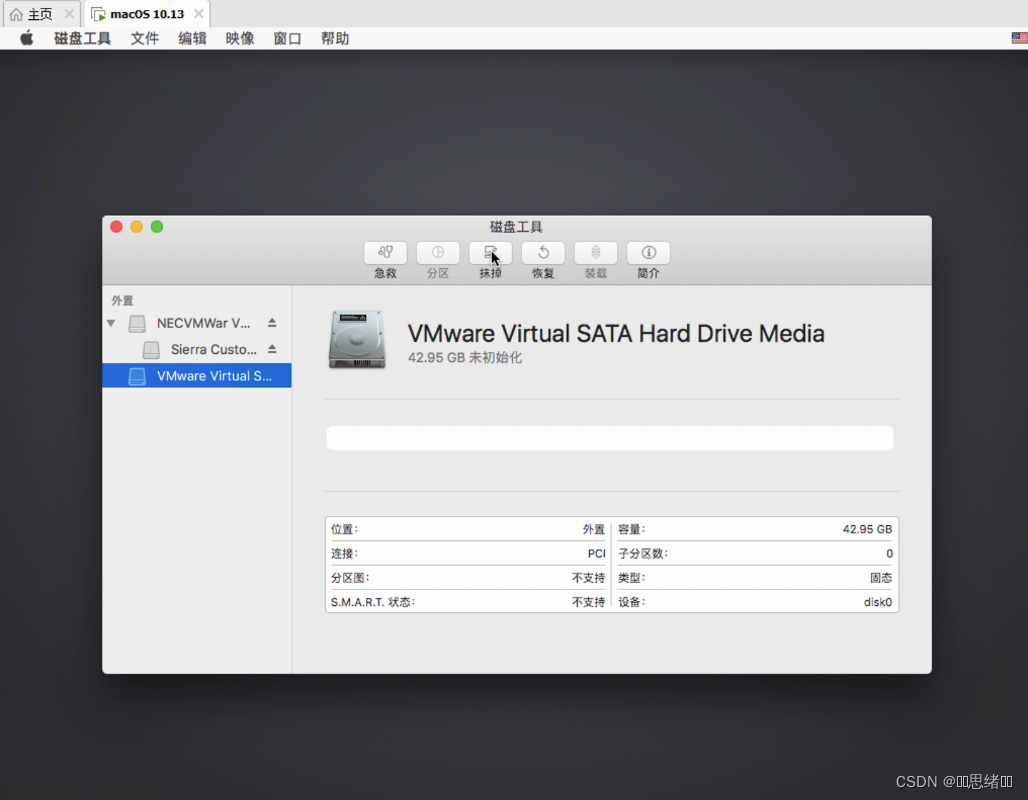The image size is (1028, 800).
Task: Click the 42.95 GB capacity value
Action: coord(867,529)
